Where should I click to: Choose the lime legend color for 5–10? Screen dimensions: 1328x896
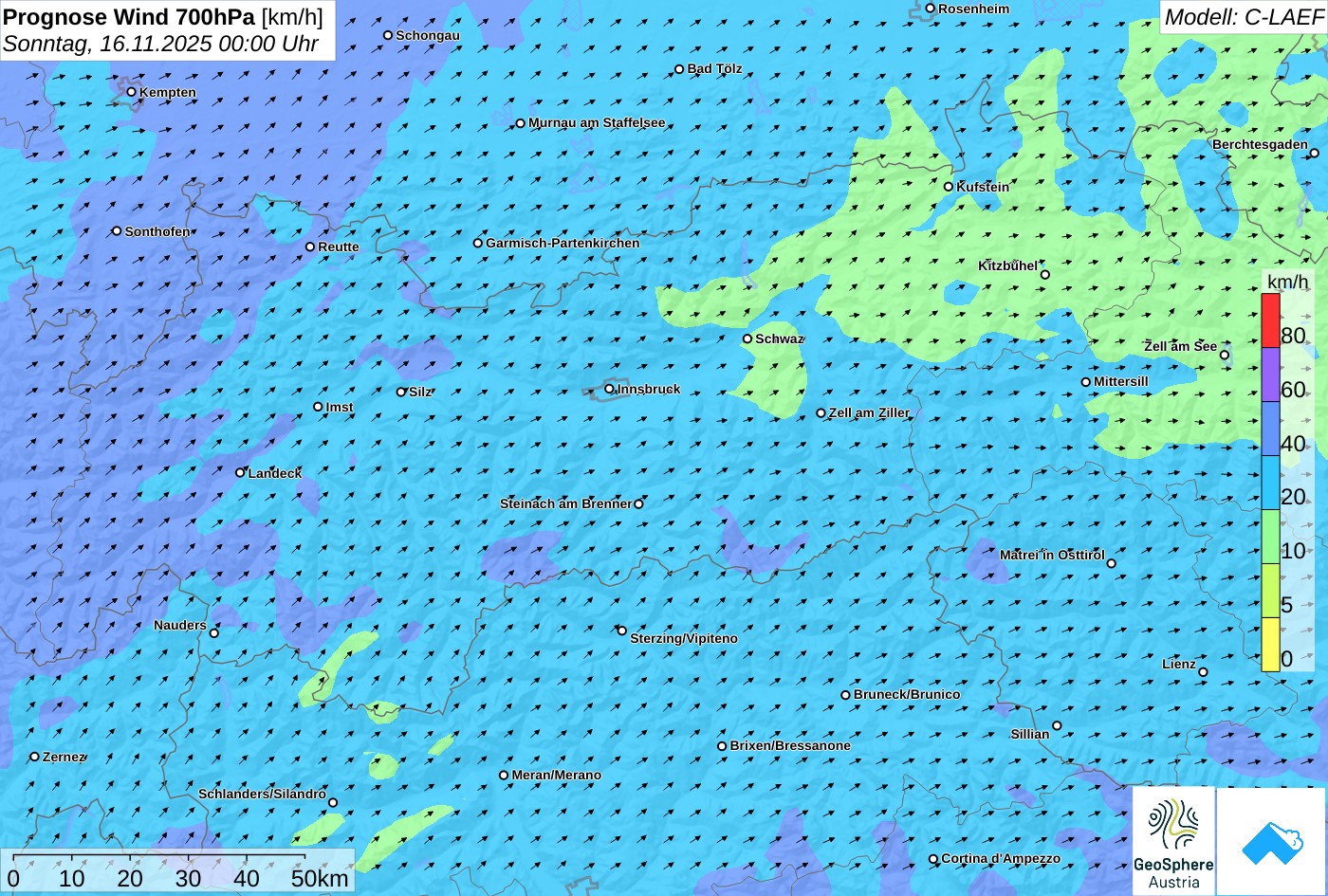click(1270, 591)
